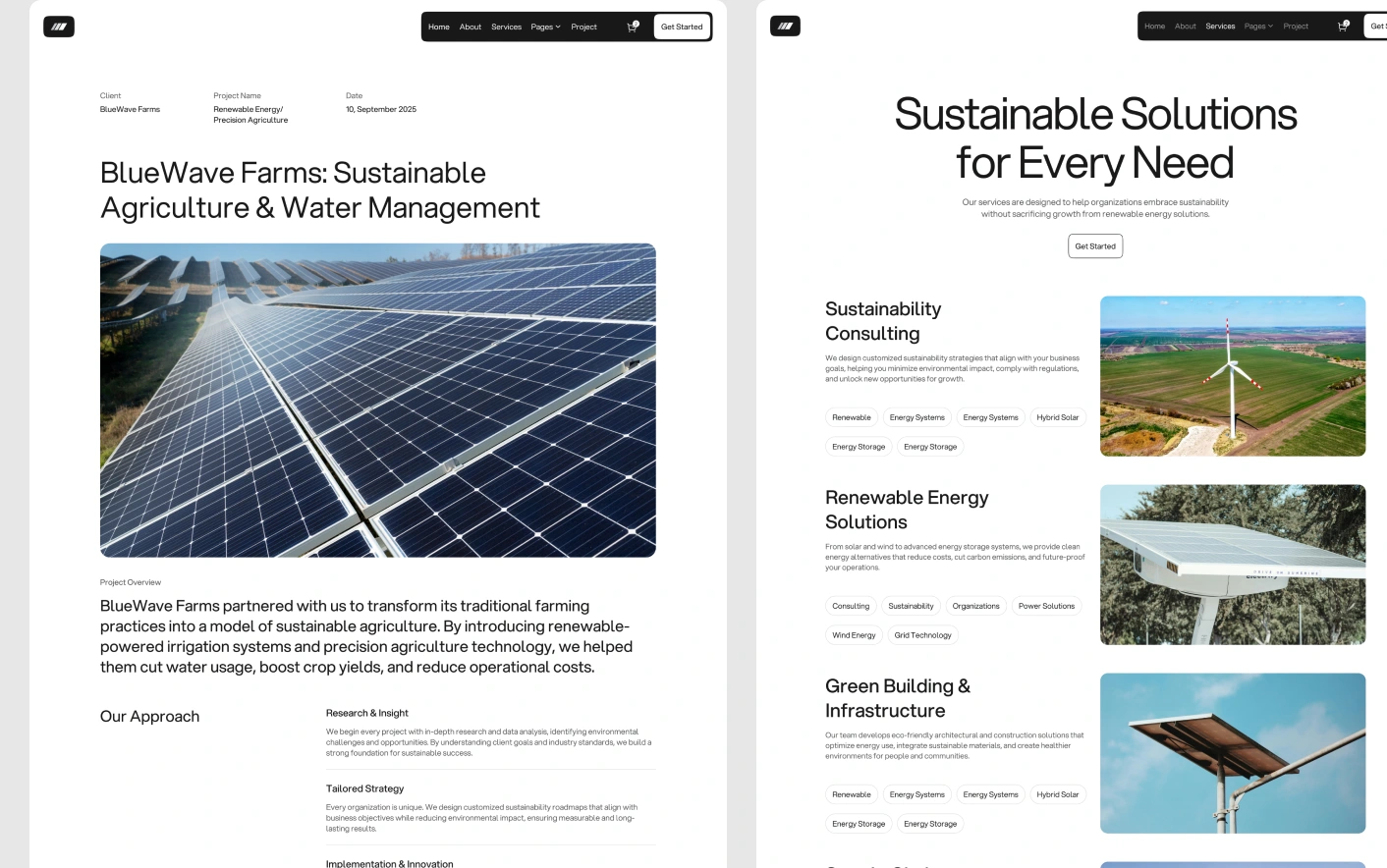Click the solar panel field hero image
The height and width of the screenshot is (868, 1387).
(x=377, y=400)
